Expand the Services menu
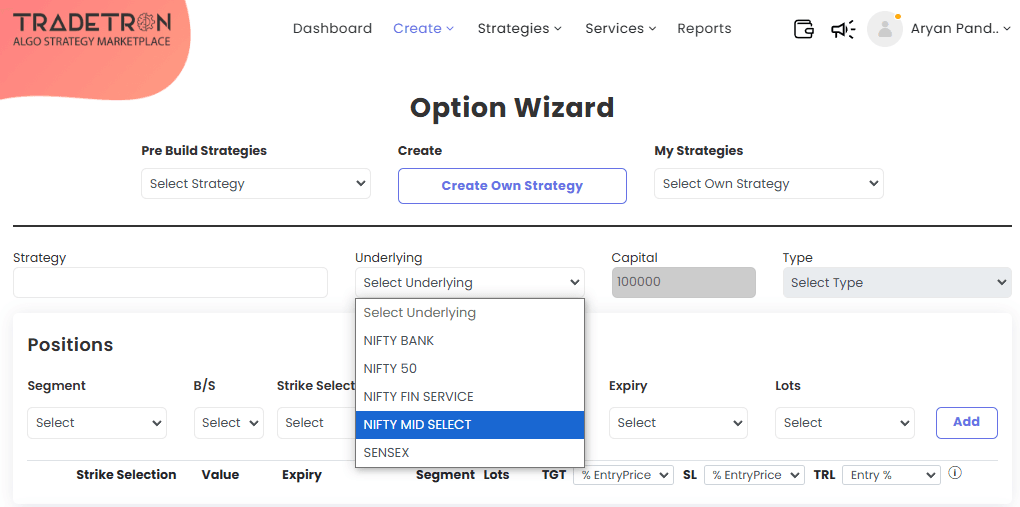This screenshot has height=507, width=1020. point(620,29)
